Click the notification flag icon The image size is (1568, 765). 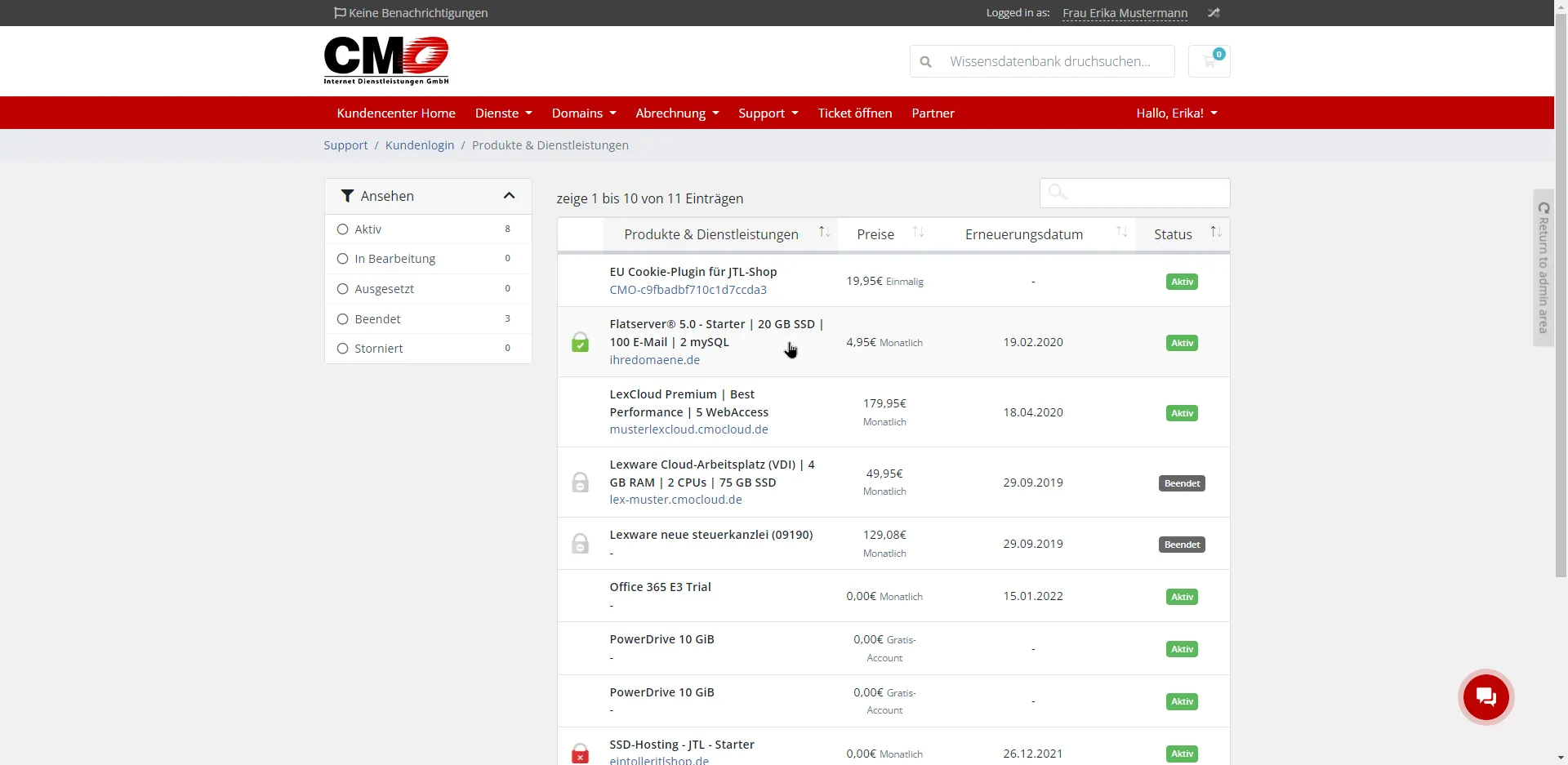340,13
